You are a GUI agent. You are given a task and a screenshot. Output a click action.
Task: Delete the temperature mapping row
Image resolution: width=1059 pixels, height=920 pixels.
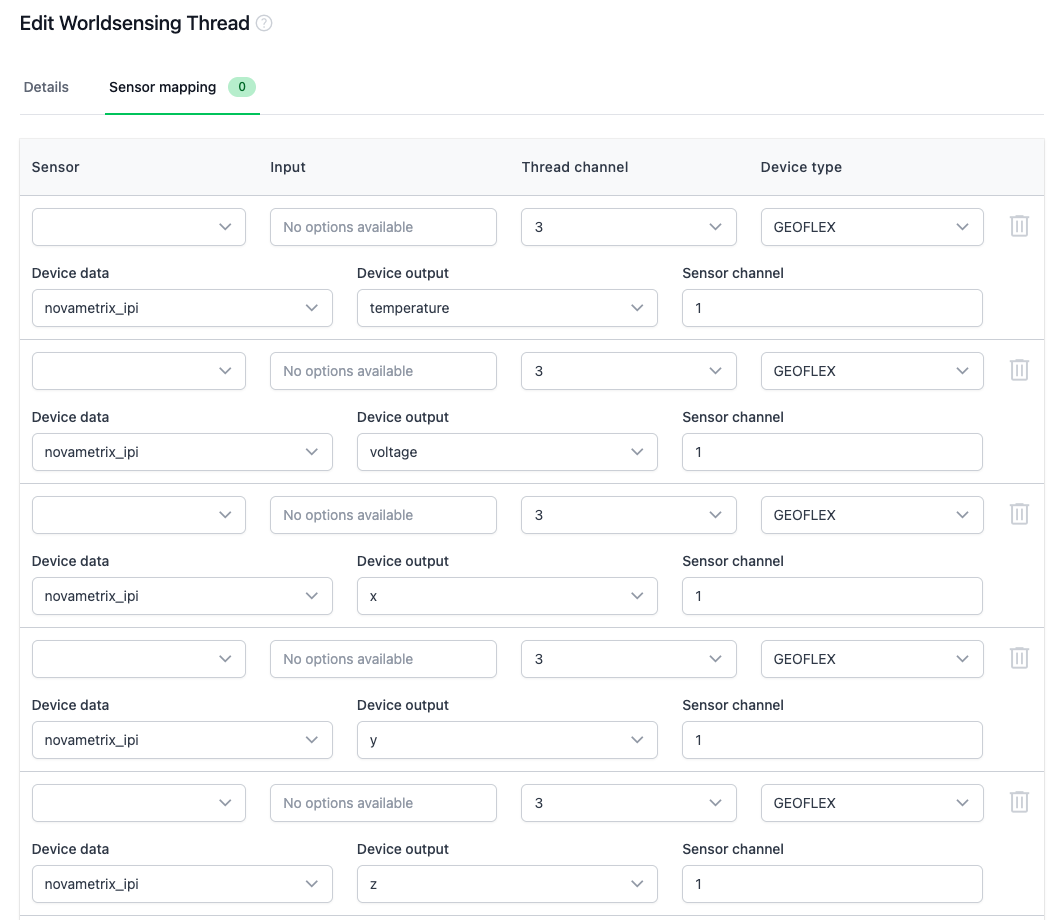click(x=1019, y=226)
